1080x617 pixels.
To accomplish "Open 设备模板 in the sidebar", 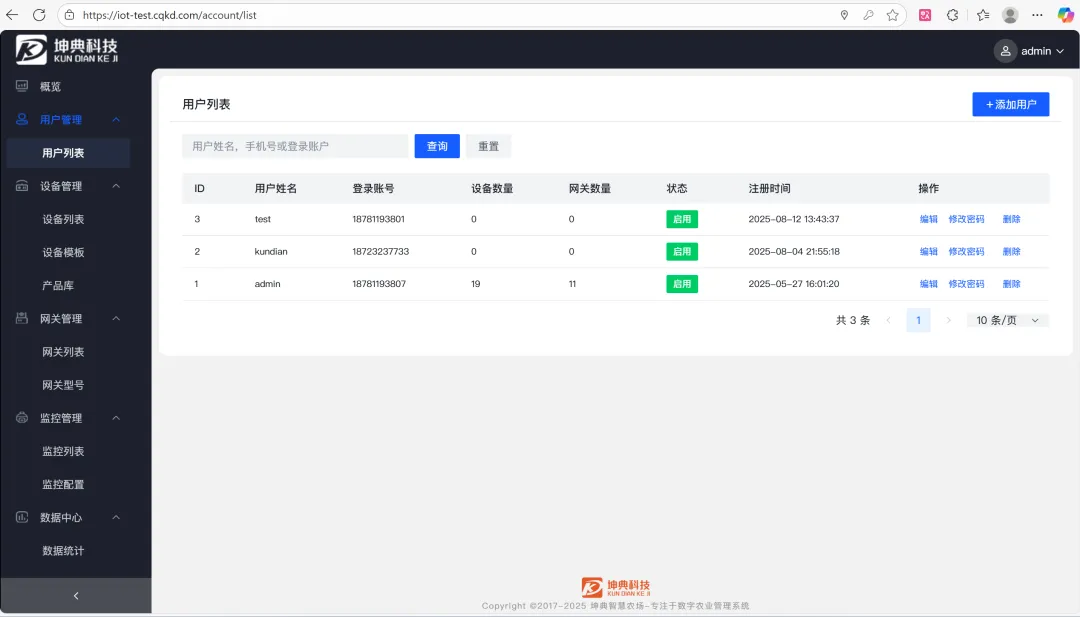I will [x=63, y=252].
